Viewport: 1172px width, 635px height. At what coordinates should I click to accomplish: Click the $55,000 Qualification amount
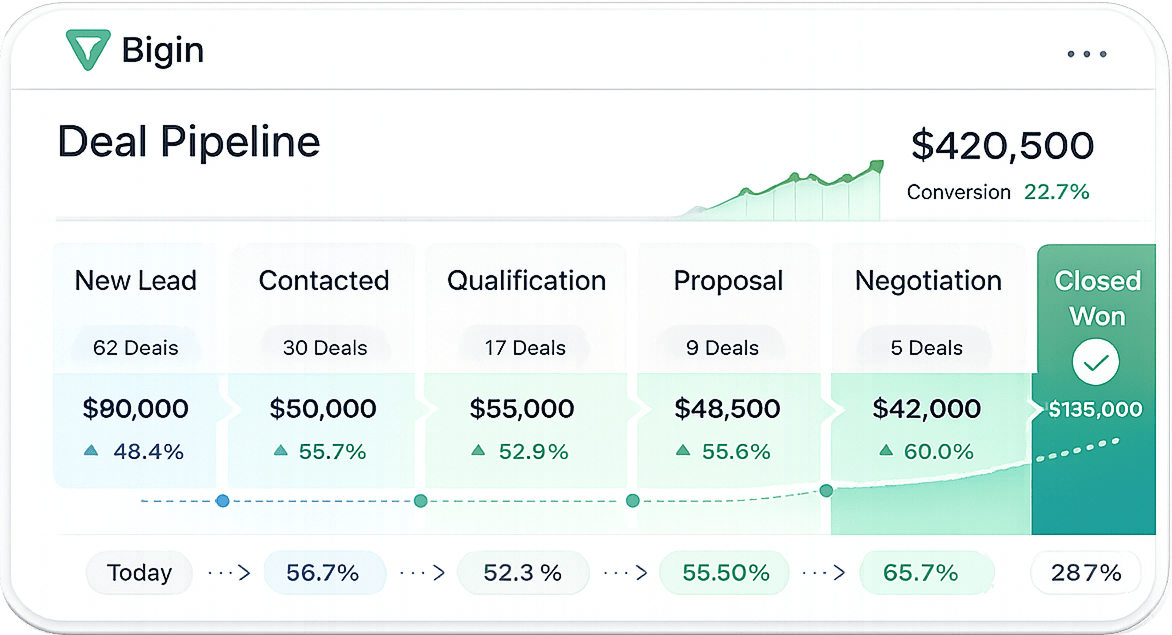click(x=522, y=409)
